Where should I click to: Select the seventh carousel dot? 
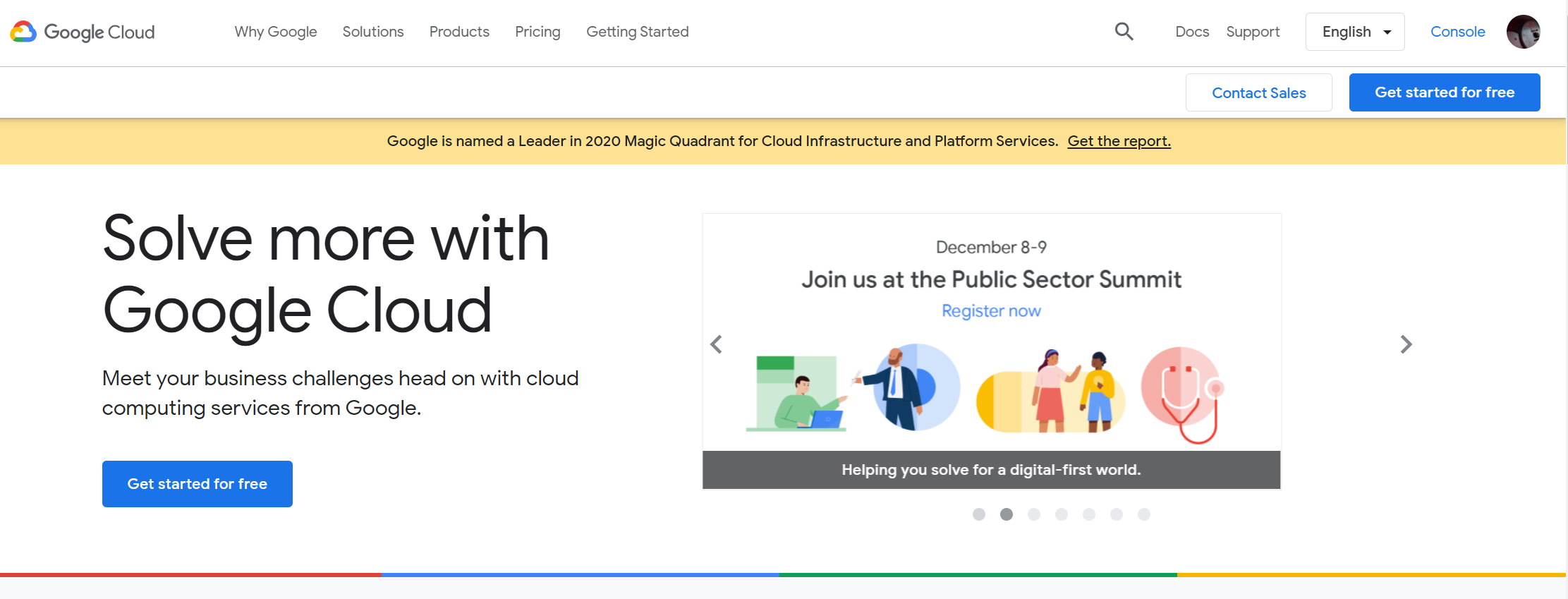(x=1144, y=514)
